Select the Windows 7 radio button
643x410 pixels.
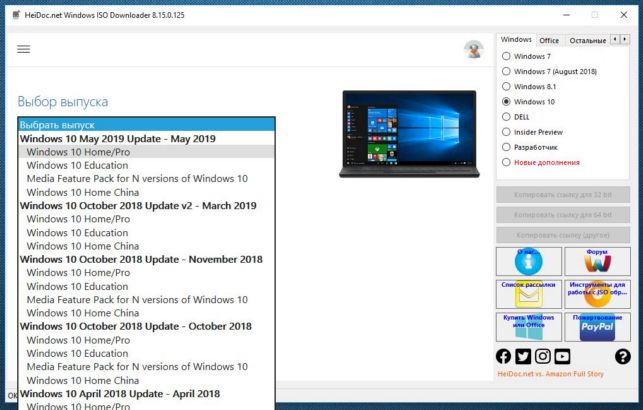506,56
